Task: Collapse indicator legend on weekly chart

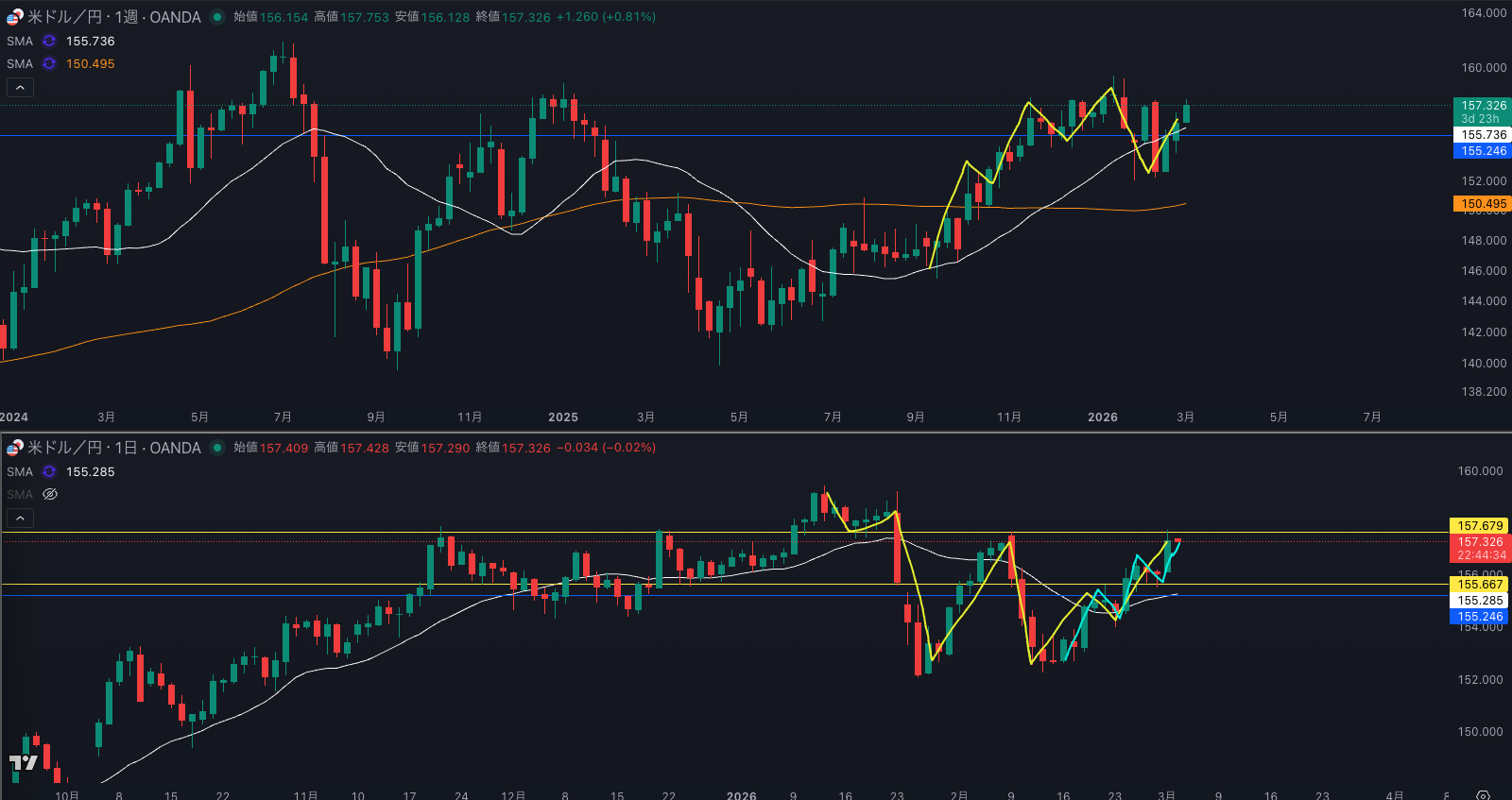Action: [20, 88]
